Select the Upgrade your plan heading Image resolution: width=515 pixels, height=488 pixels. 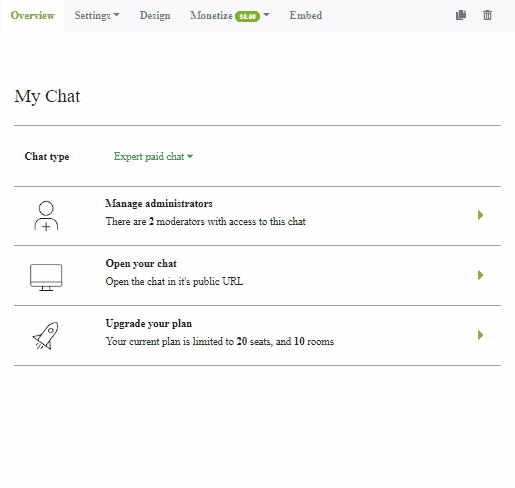pos(149,324)
